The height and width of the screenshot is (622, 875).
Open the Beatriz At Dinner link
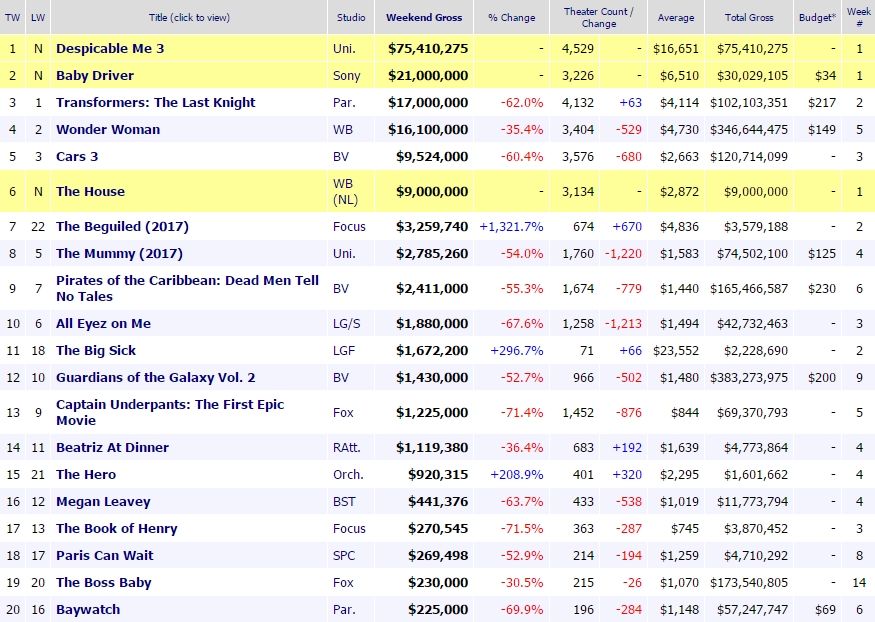pyautogui.click(x=112, y=447)
